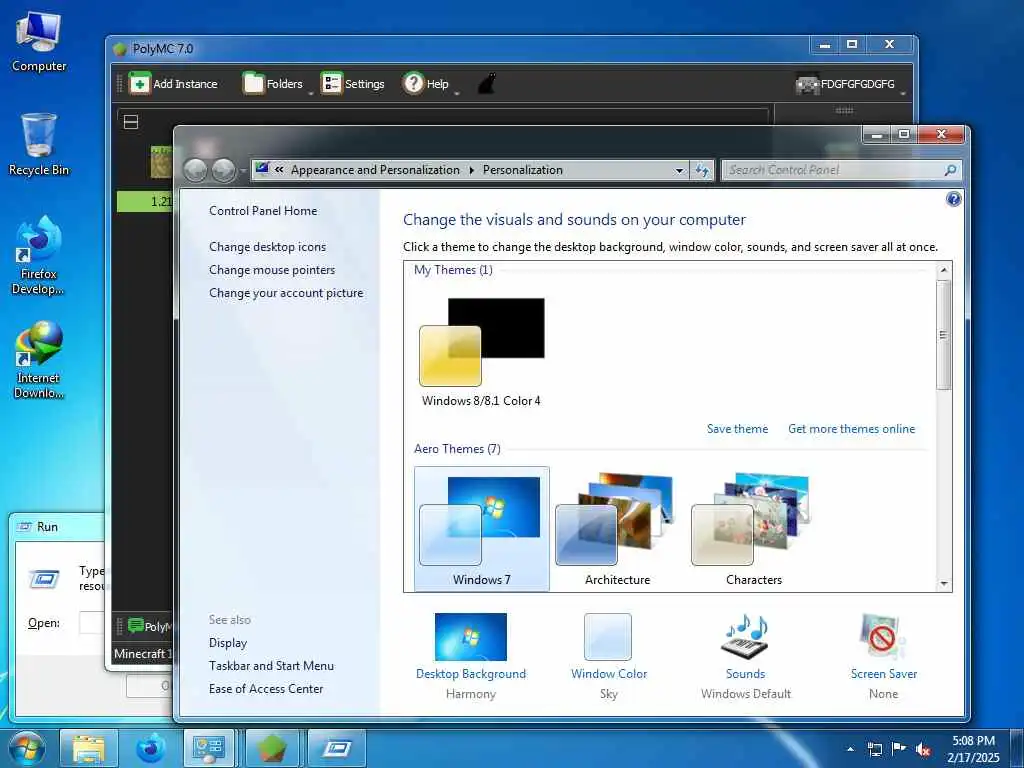Select the Recycle Bin desktop icon
This screenshot has height=768, width=1024.
point(39,144)
